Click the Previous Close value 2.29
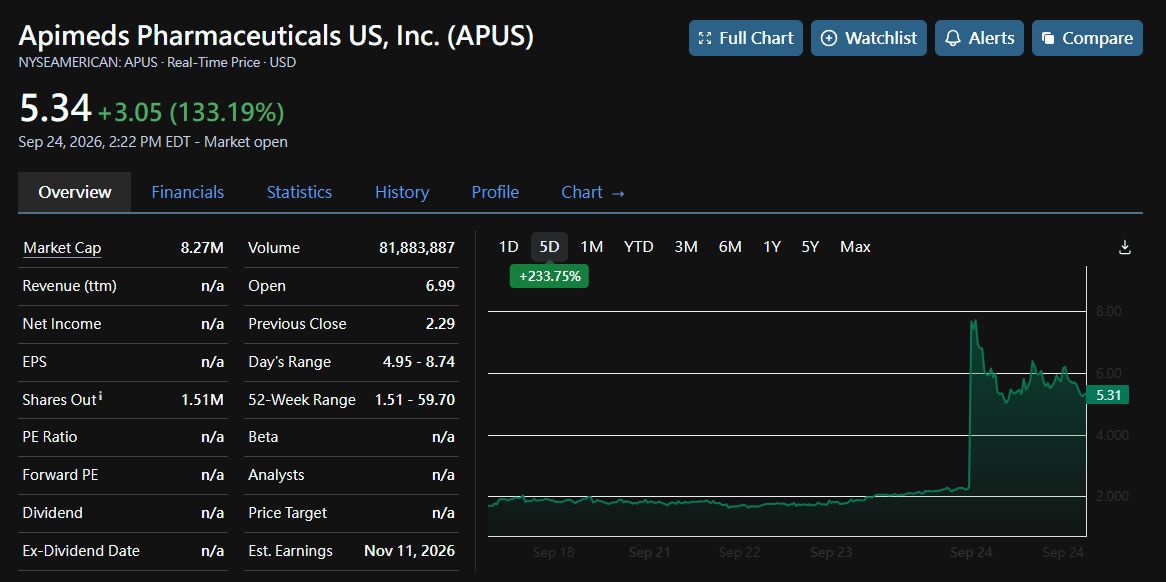 442,324
